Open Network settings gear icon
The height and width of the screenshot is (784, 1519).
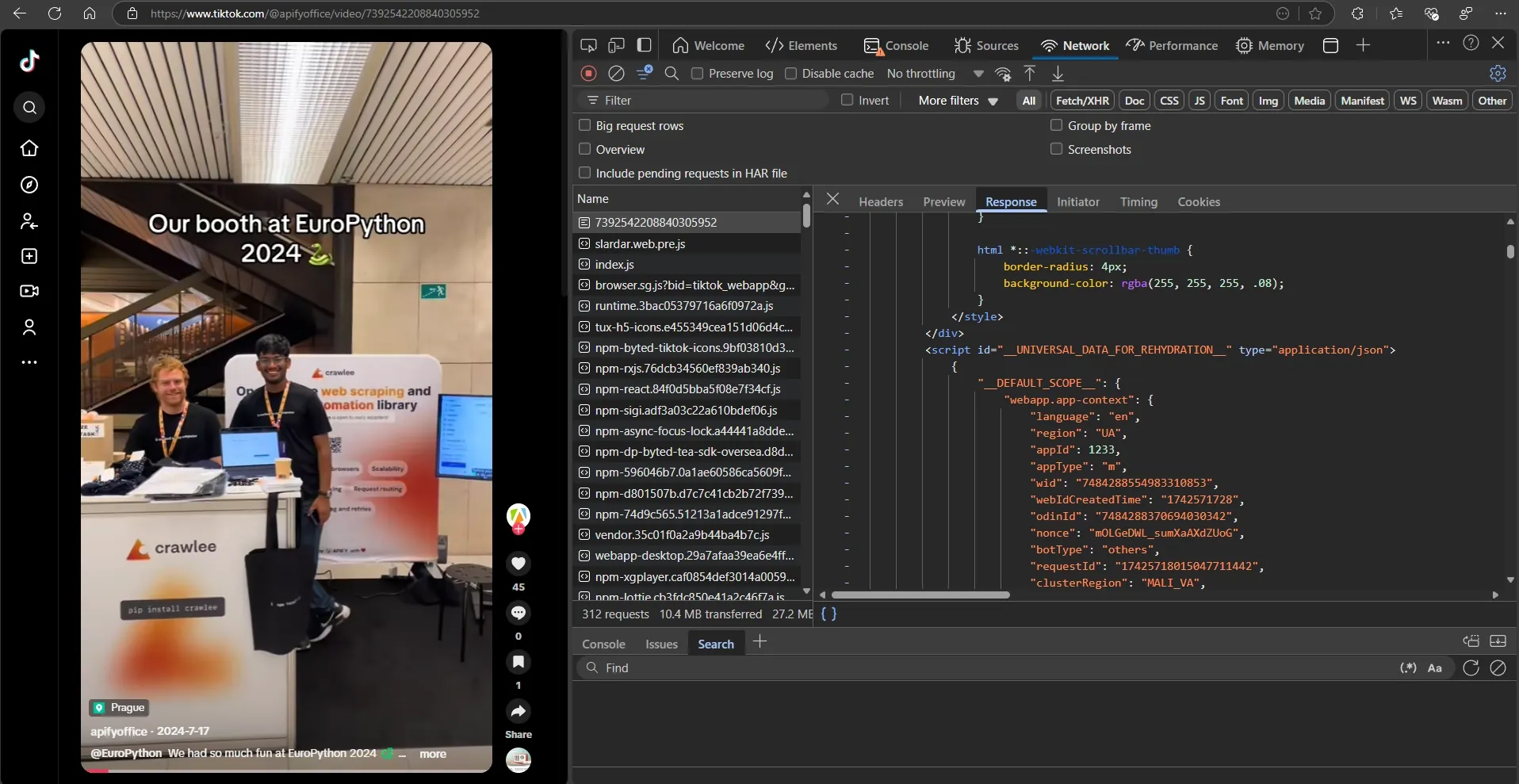click(x=1498, y=74)
